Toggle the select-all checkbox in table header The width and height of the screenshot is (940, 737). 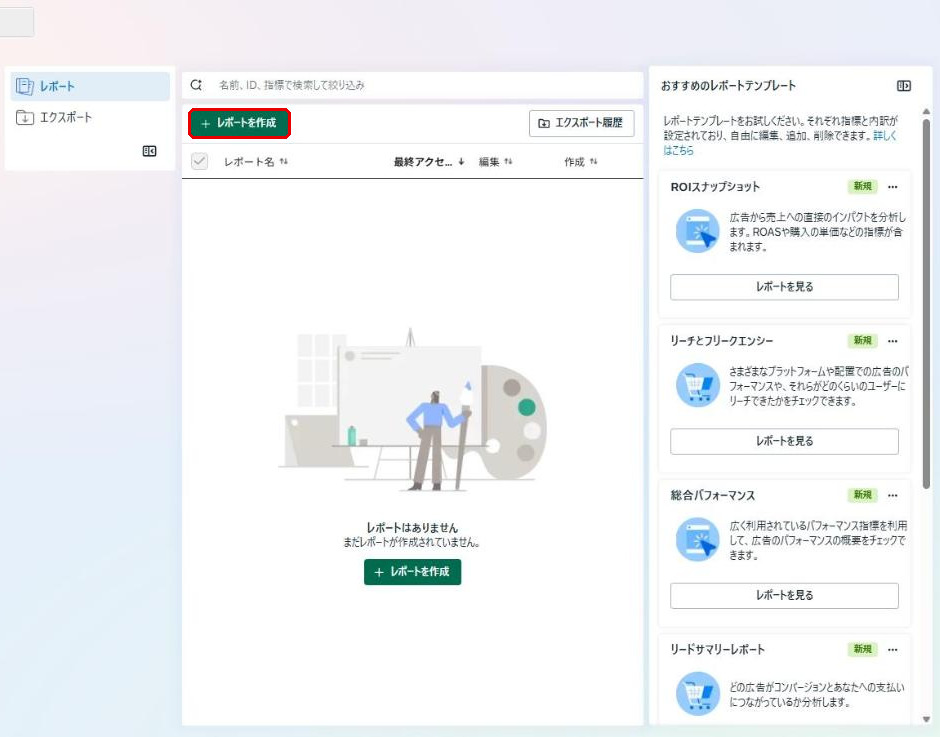[199, 161]
